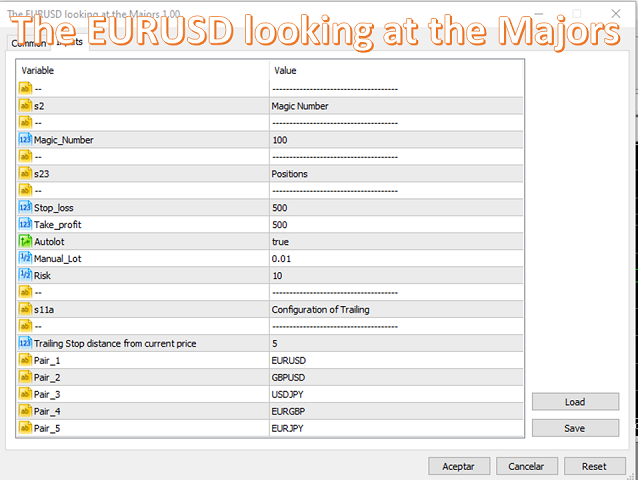
Task: Select the Autolot variable name
Action: pos(49,242)
